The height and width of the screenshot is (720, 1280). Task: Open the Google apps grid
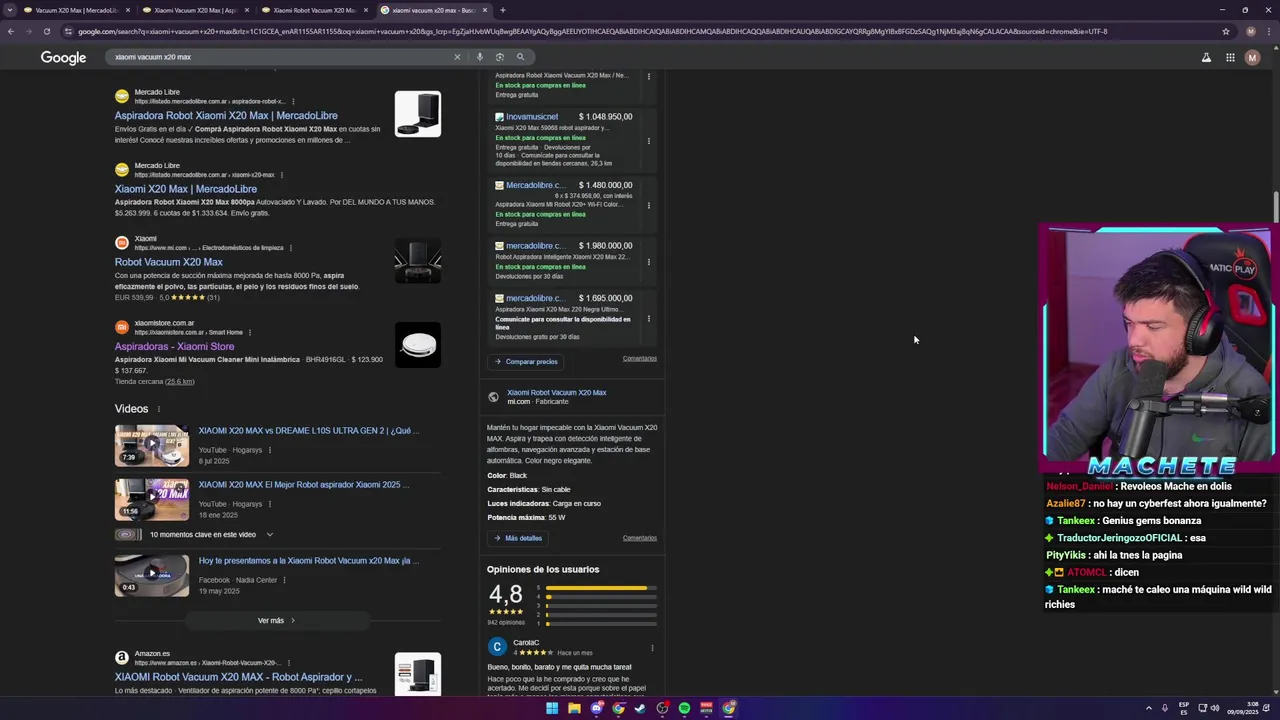click(1230, 58)
